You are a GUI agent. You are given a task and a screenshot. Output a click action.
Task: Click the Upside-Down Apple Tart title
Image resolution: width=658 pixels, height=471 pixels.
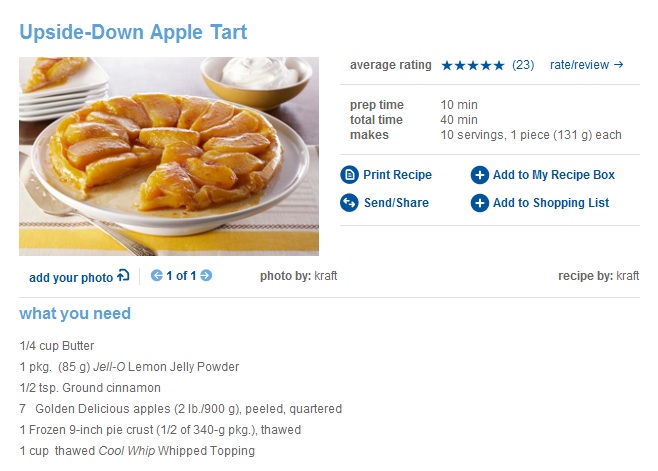click(x=133, y=32)
